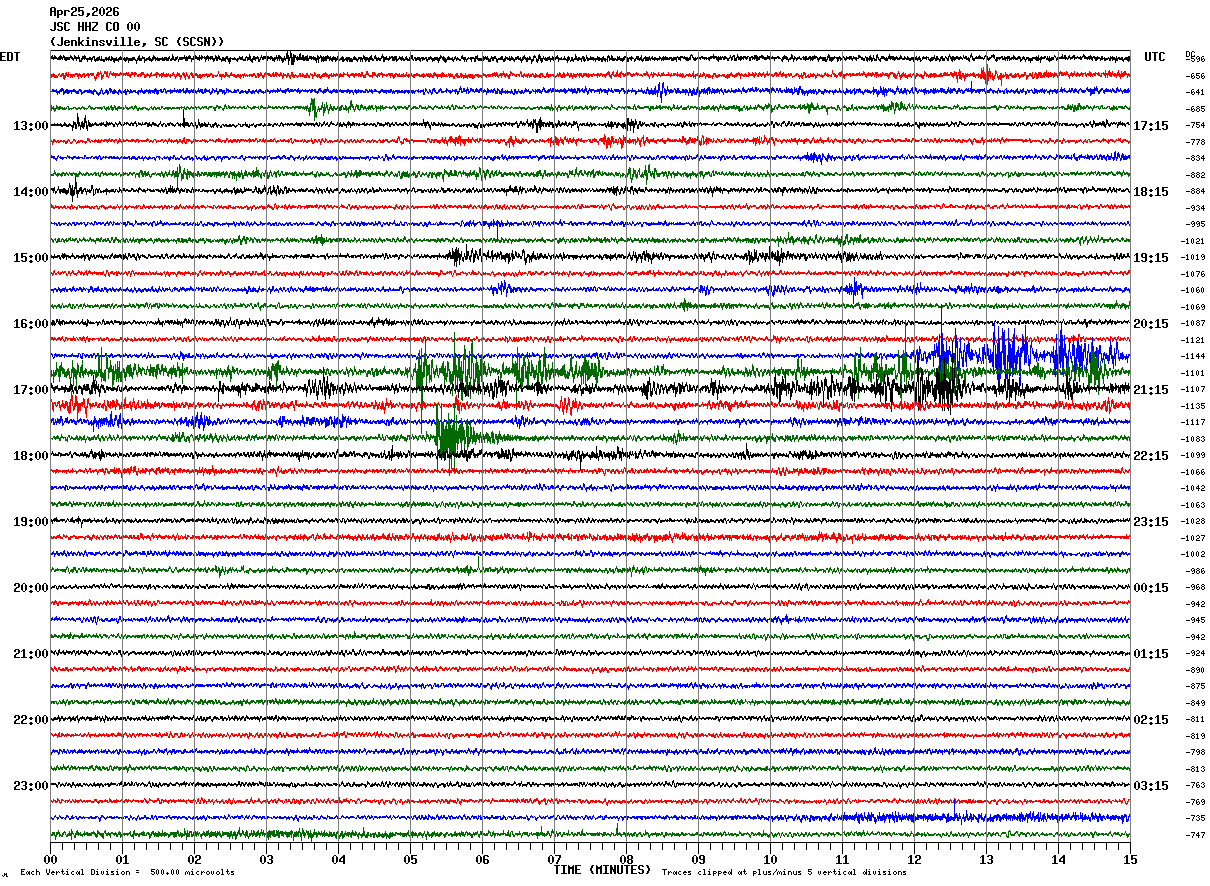Click the DC offset value -1144

(1195, 357)
